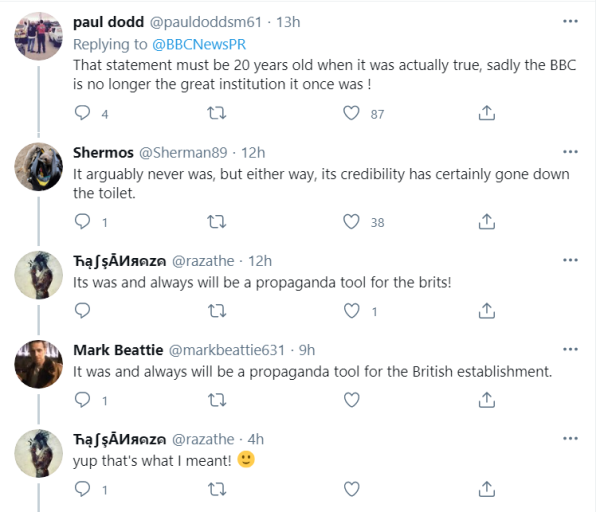This screenshot has height=512, width=600.
Task: Retweet Shermos's tweet
Action: (x=216, y=221)
